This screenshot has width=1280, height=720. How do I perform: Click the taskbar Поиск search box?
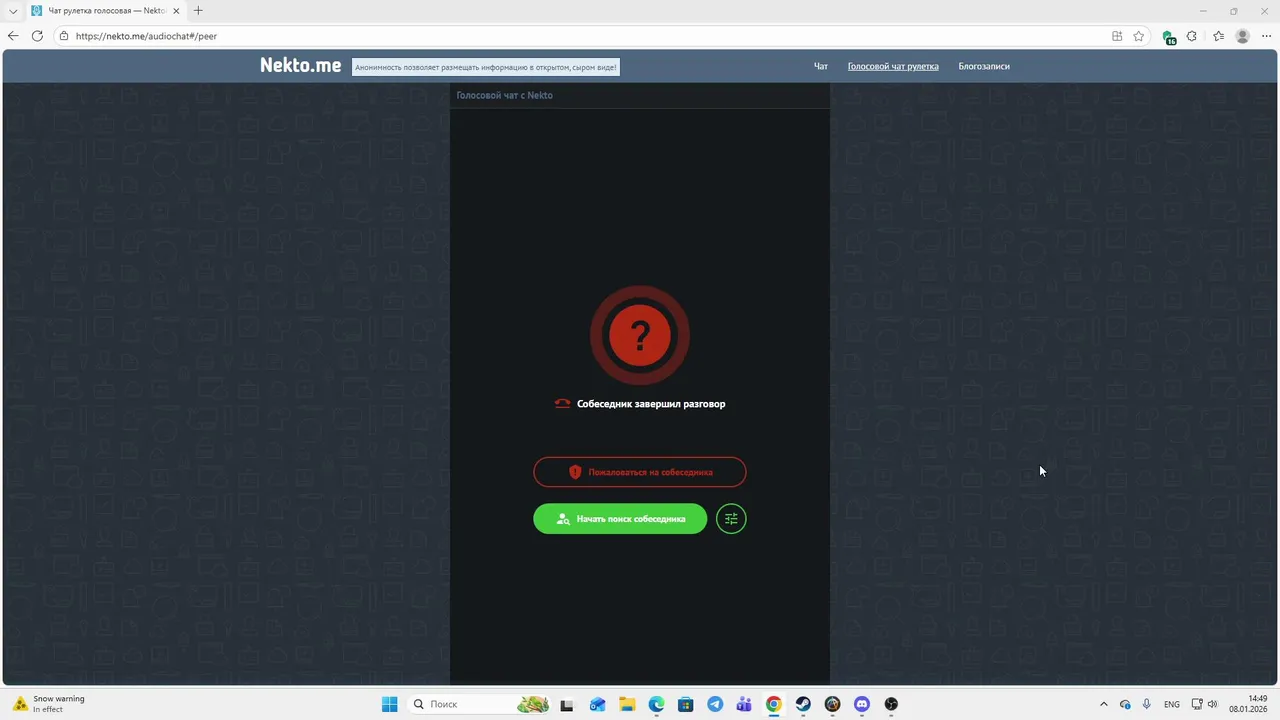[x=480, y=704]
